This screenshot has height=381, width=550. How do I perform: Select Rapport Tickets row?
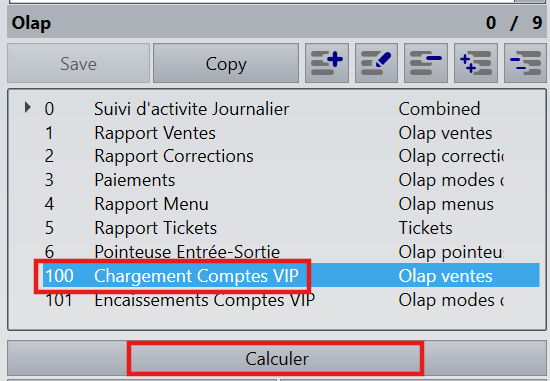pos(291,228)
